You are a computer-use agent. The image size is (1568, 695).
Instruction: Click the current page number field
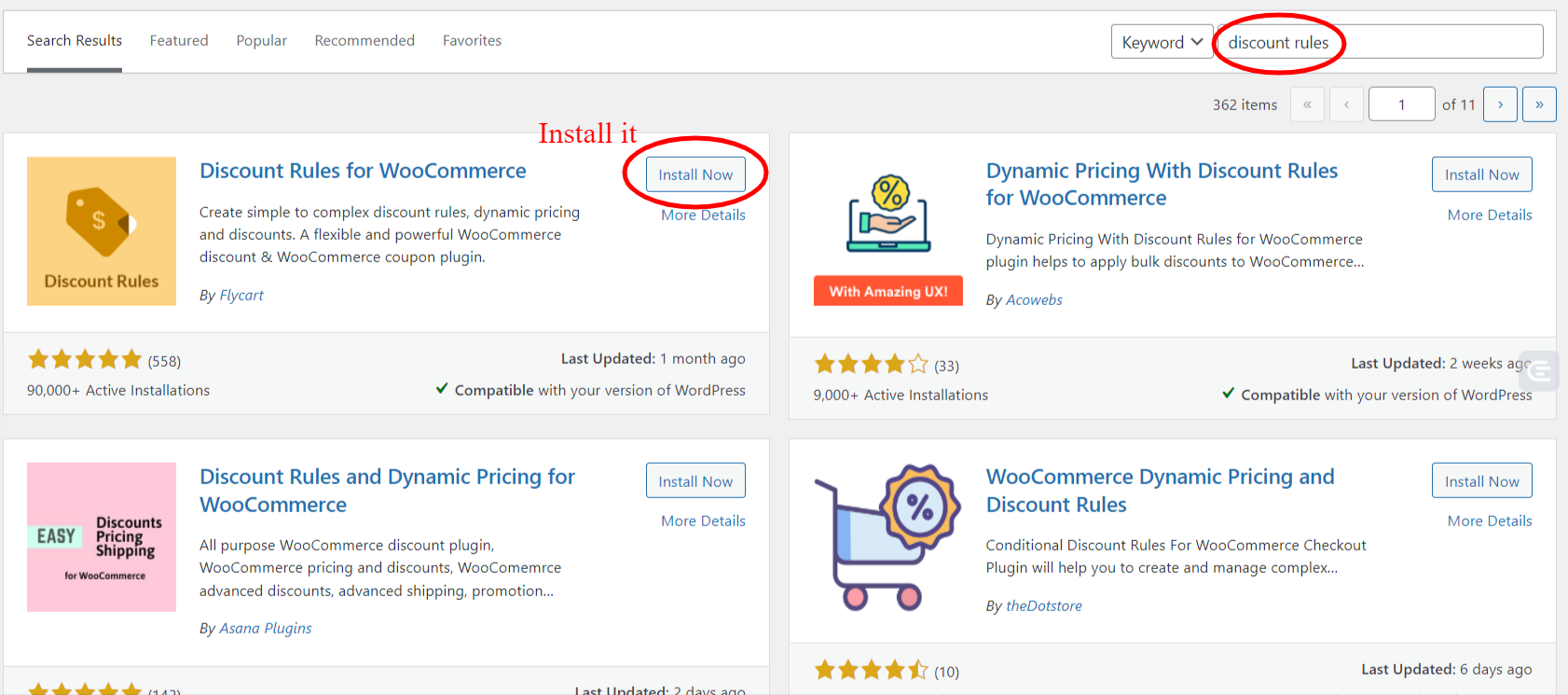tap(1401, 104)
